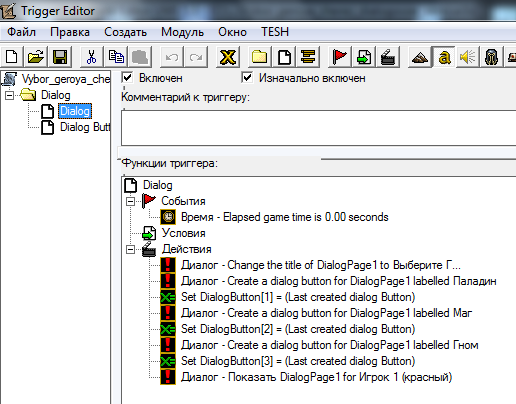Click the icon of the Set DialogButton[2] row
516x404 pixels.
[168, 329]
